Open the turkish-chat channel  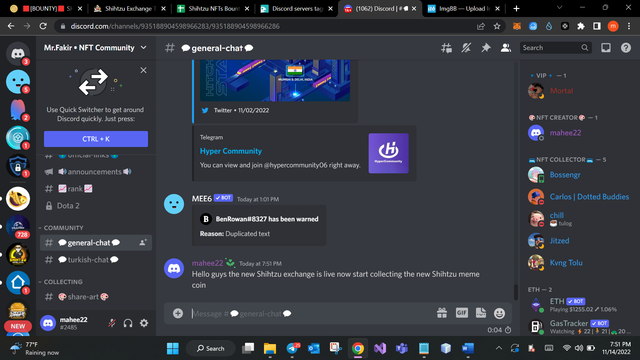pos(96,260)
